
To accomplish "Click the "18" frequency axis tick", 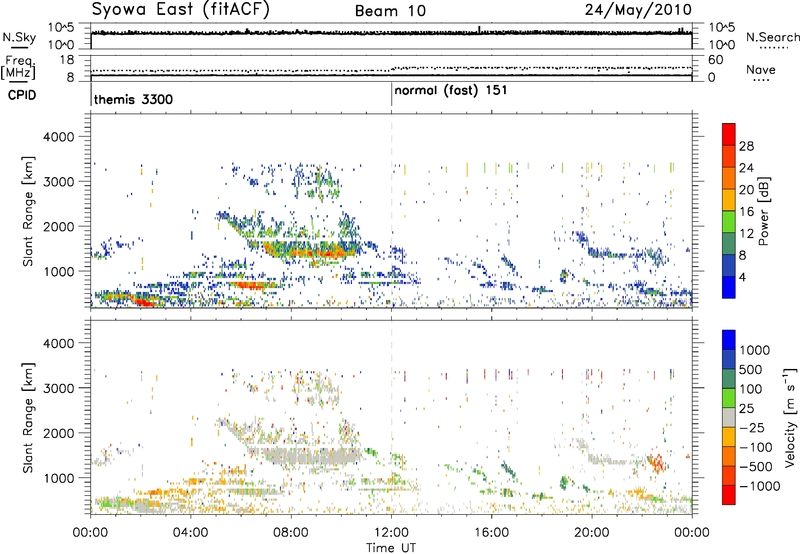I will (67, 59).
